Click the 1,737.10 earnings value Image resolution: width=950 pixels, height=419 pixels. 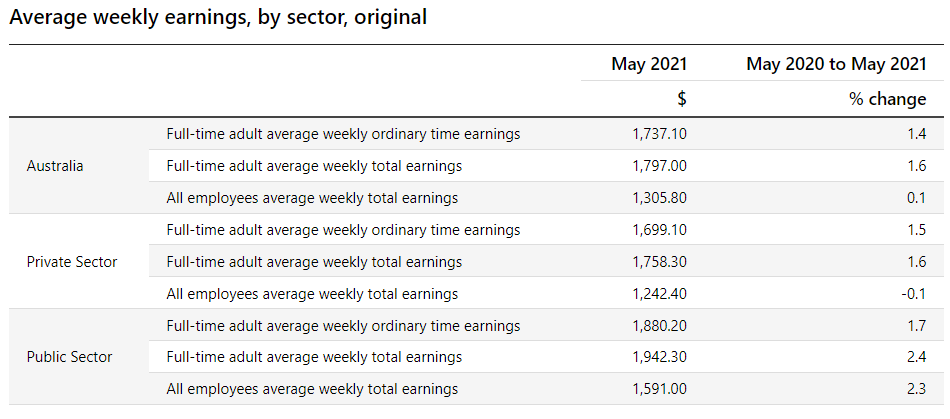[660, 134]
